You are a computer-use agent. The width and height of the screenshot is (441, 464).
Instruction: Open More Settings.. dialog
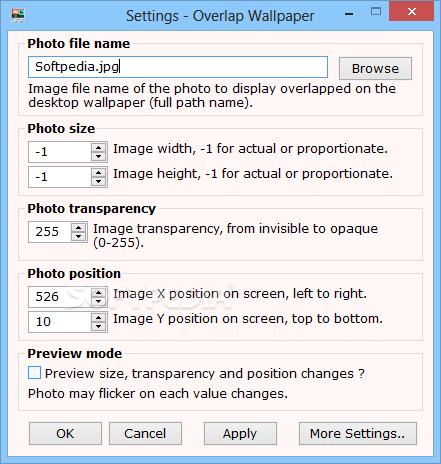click(358, 434)
